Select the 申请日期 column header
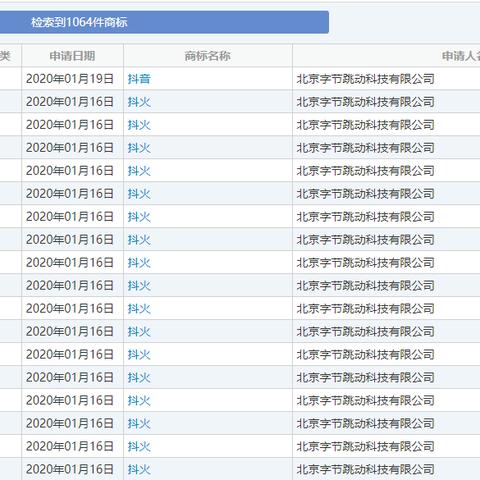The image size is (480, 480). pyautogui.click(x=72, y=56)
